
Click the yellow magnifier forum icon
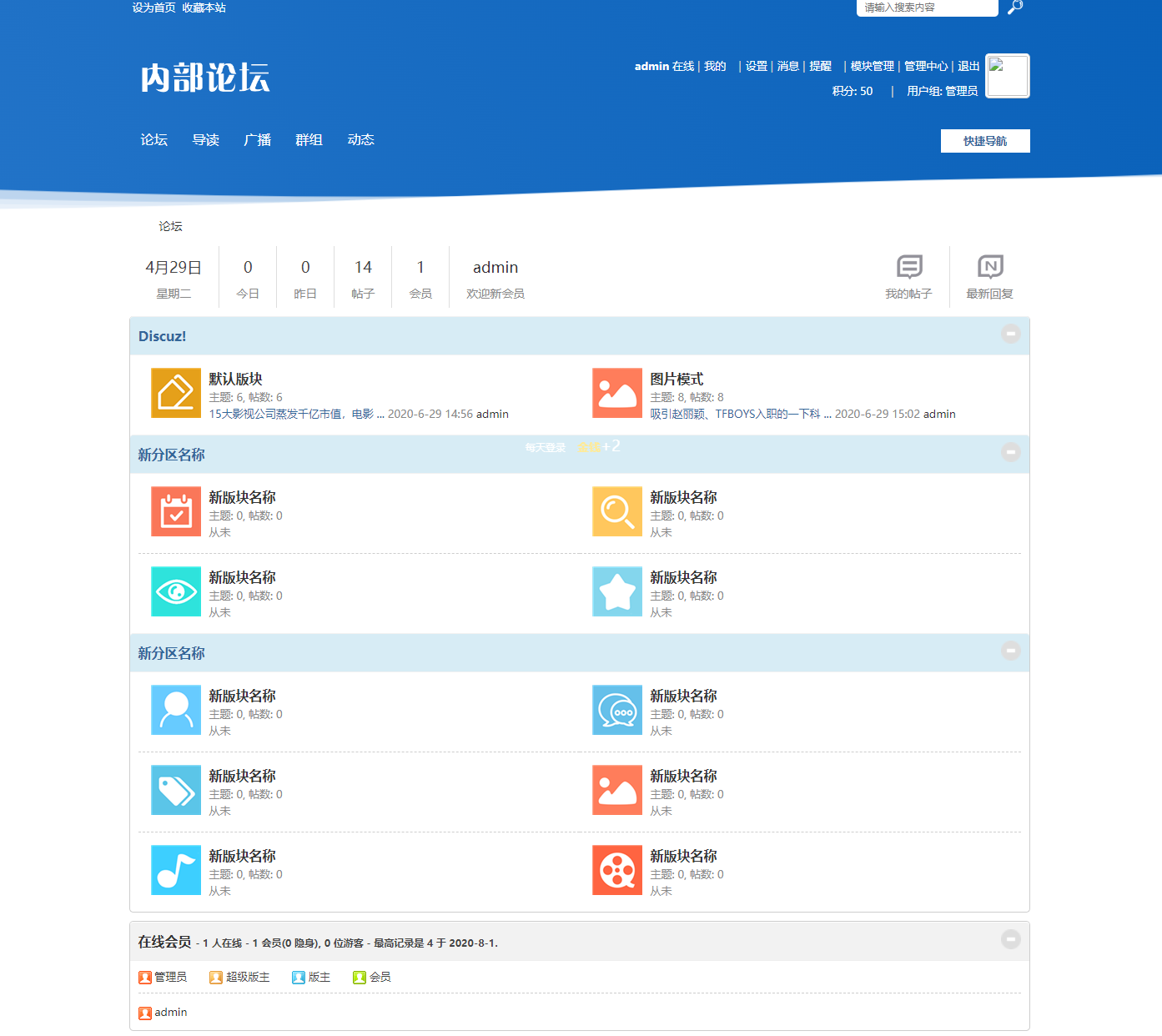point(617,511)
